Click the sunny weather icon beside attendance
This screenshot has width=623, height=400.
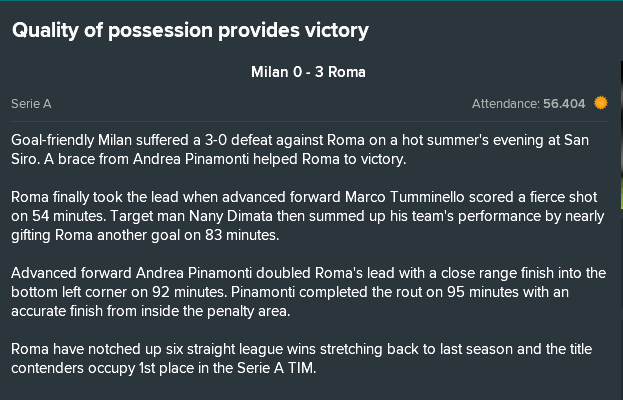point(601,103)
